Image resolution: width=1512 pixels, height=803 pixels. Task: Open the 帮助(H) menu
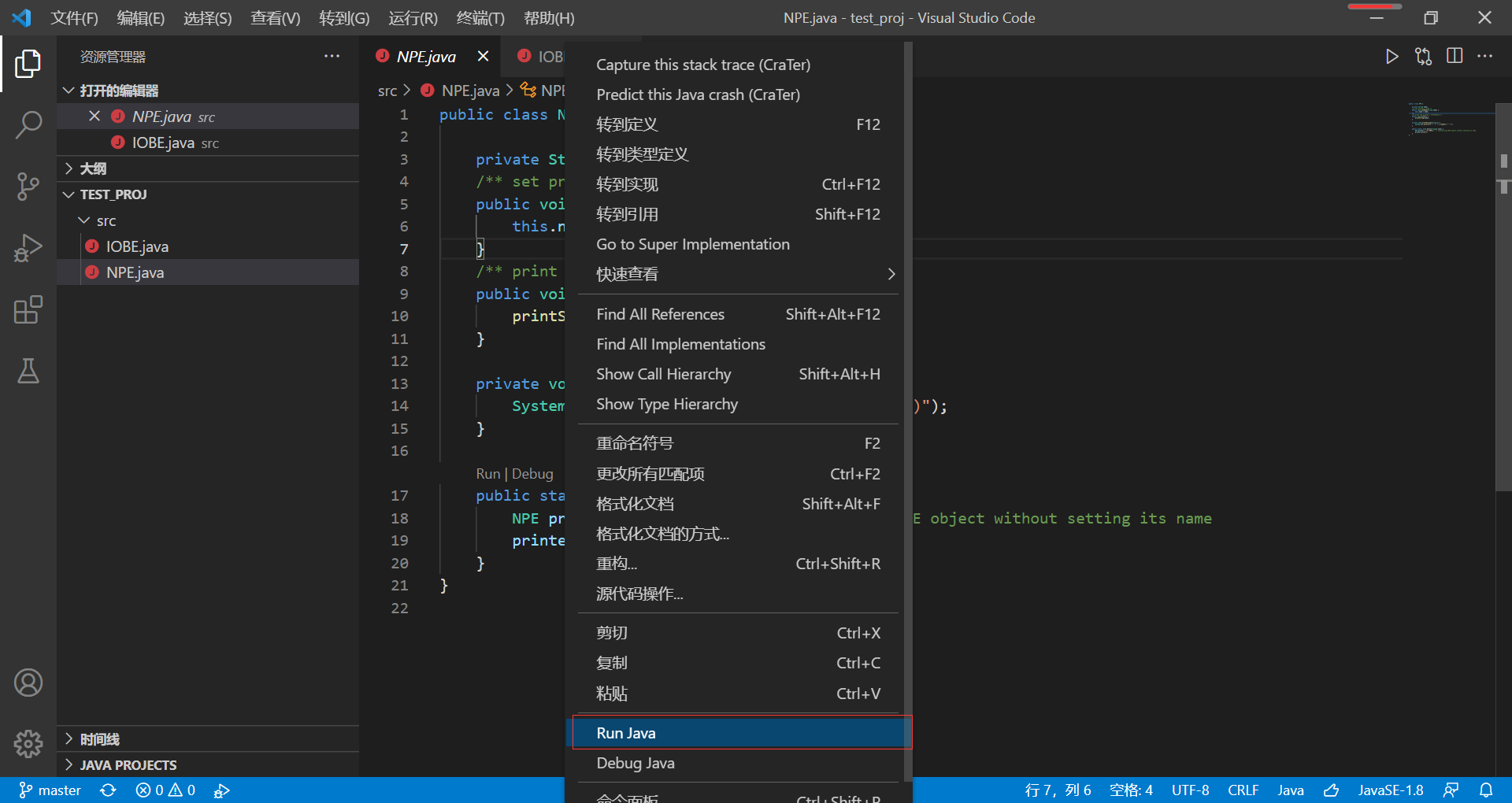pos(549,17)
